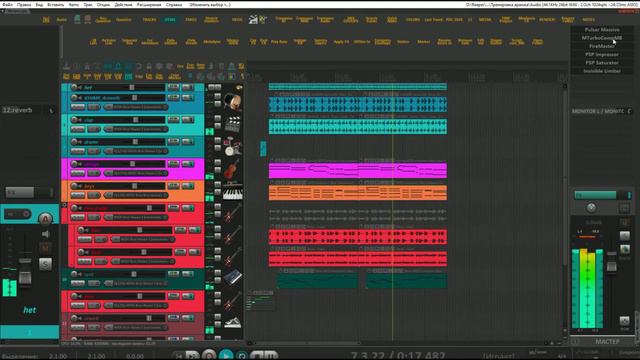
Task: Open the input selector on strings track
Action: 136,173
